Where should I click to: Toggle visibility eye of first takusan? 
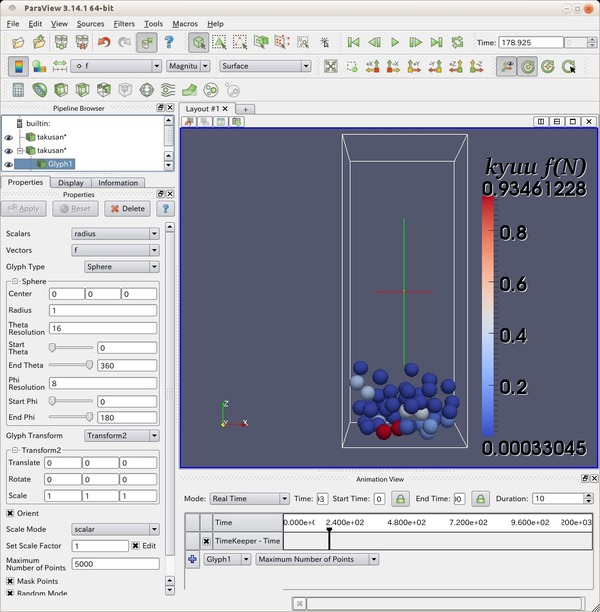tap(9, 137)
